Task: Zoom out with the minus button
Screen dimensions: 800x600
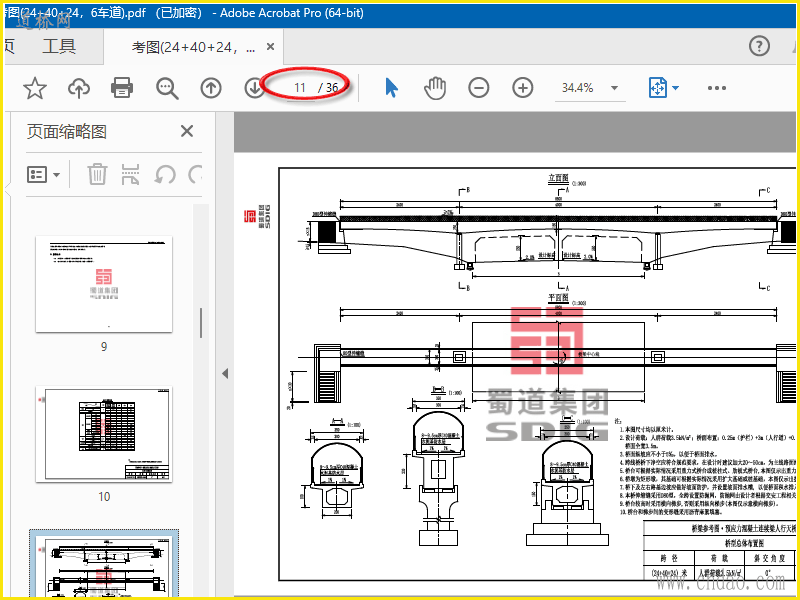Action: 479,88
